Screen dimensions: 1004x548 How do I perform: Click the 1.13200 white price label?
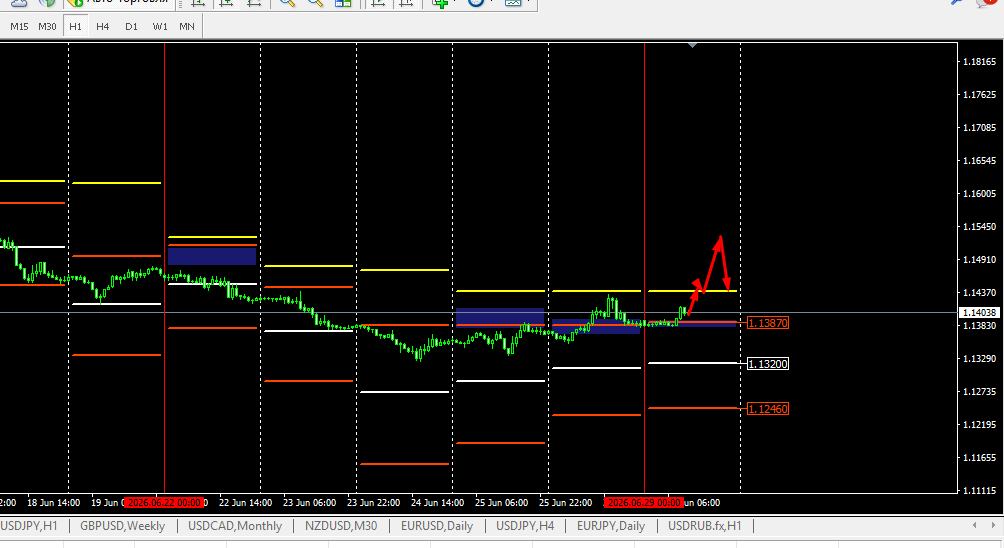click(x=768, y=364)
